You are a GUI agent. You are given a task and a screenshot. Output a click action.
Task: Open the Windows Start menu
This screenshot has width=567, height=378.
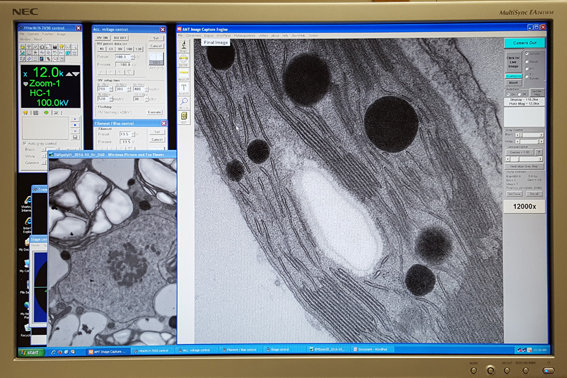click(31, 352)
